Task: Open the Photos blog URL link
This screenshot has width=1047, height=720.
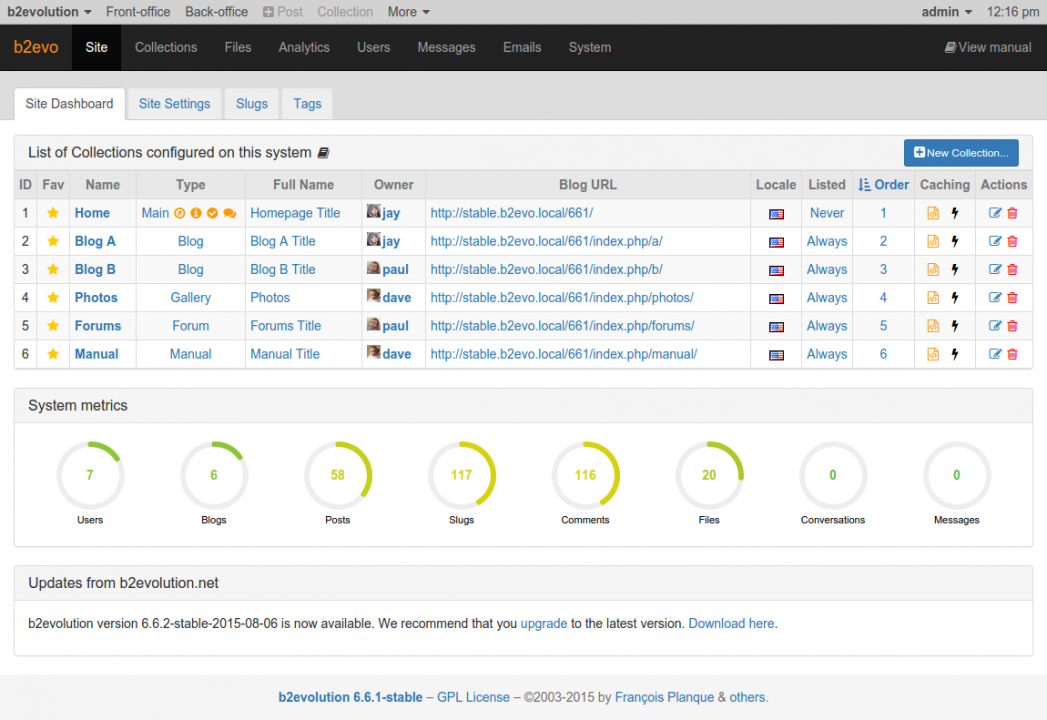Action: click(x=562, y=297)
